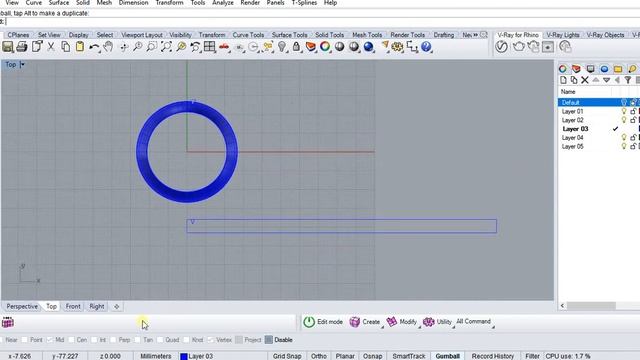Click the color wheel icon in main toolbar

(x=325, y=47)
